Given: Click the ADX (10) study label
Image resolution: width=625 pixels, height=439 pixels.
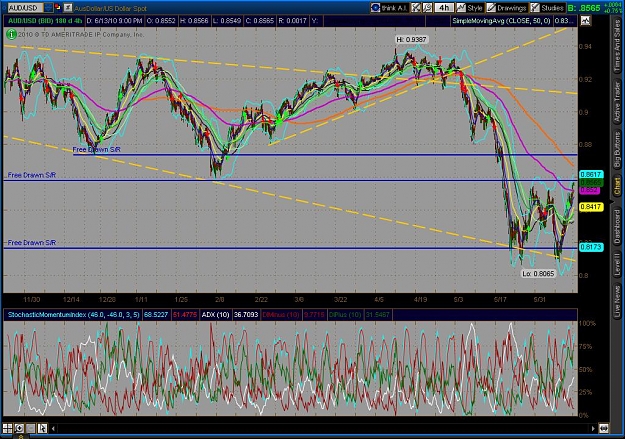Looking at the screenshot, I should pyautogui.click(x=215, y=315).
